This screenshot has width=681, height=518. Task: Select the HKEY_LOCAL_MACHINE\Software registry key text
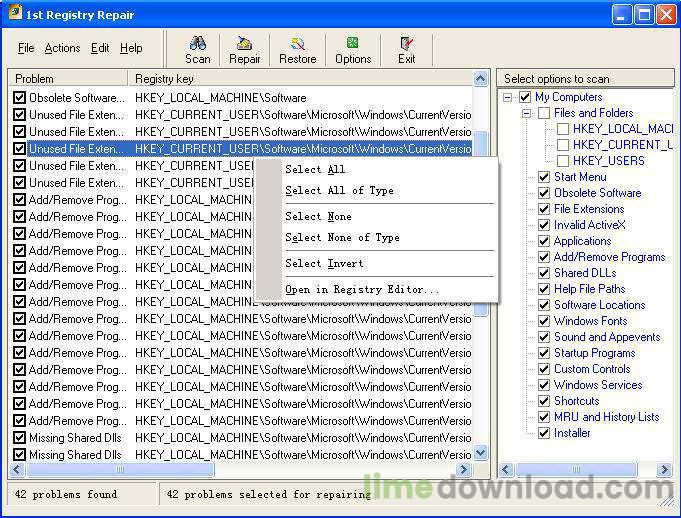(x=221, y=98)
